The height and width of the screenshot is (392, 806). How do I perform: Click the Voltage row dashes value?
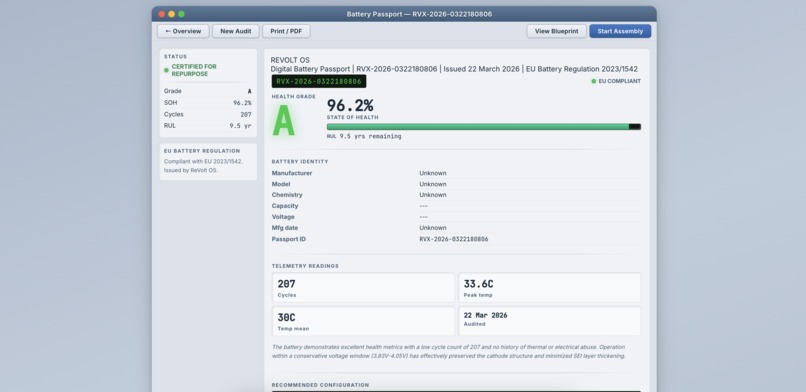pos(424,217)
